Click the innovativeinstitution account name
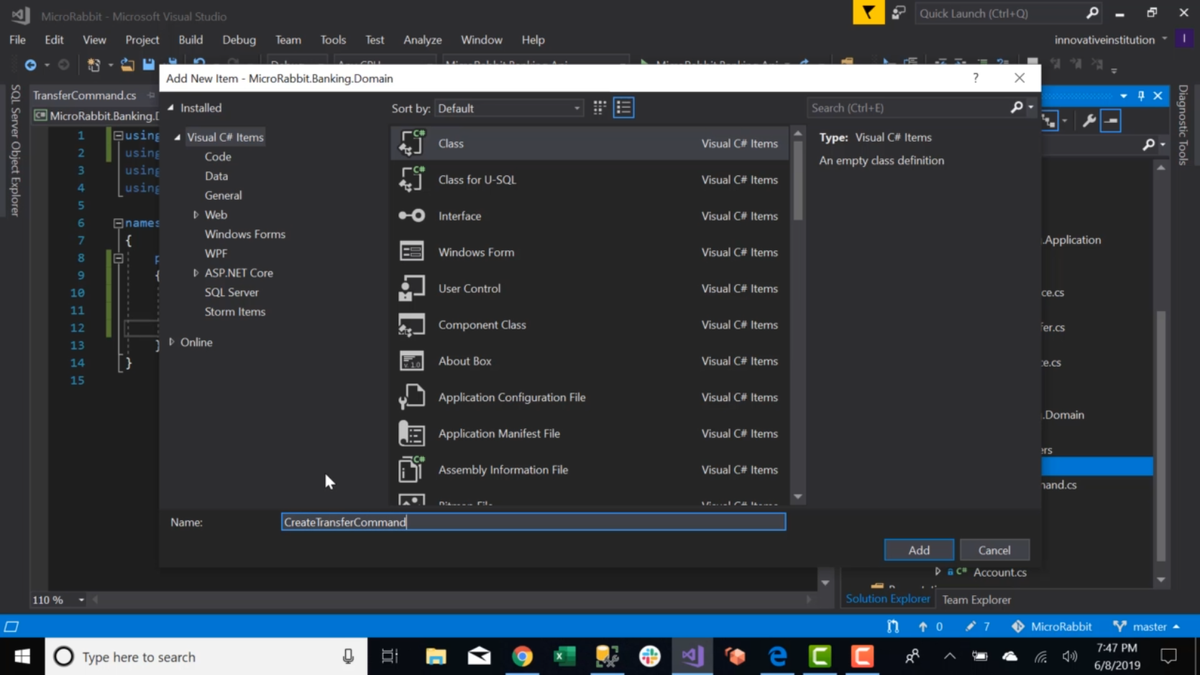Viewport: 1200px width, 675px height. [x=1105, y=40]
